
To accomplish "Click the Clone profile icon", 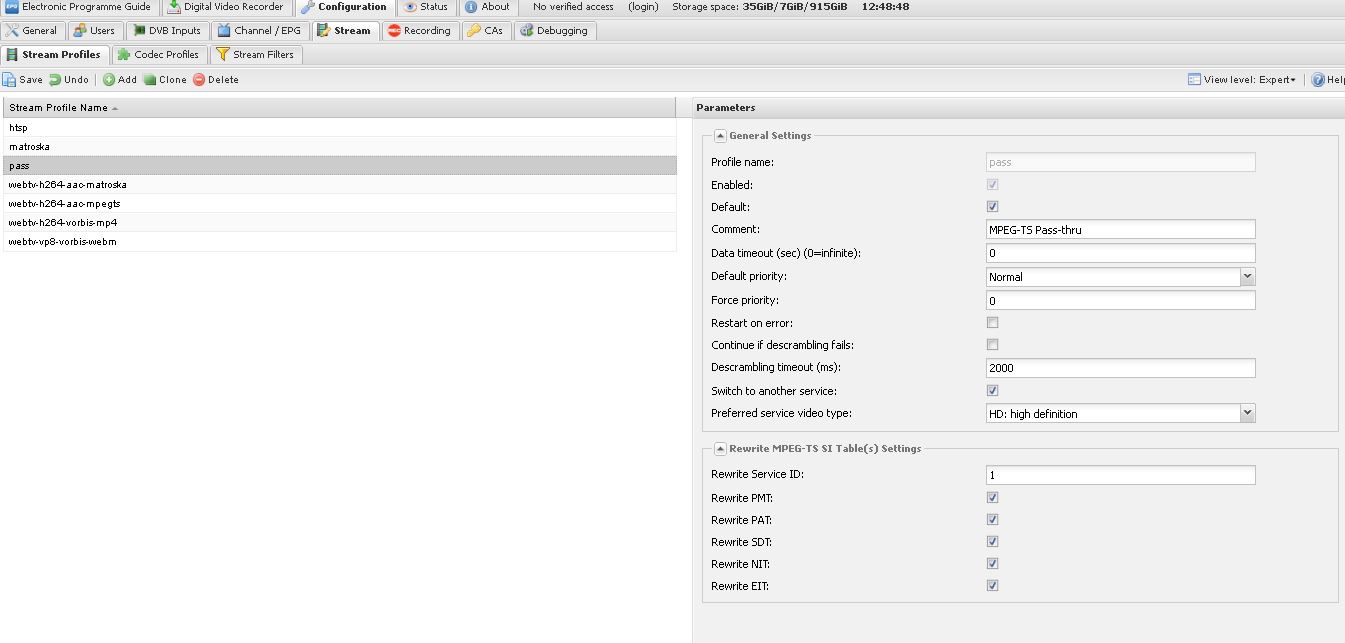I will point(150,80).
